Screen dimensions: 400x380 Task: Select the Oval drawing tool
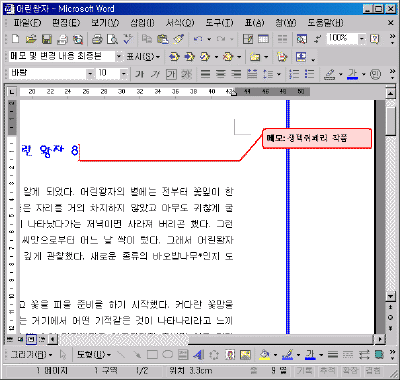click(x=168, y=355)
